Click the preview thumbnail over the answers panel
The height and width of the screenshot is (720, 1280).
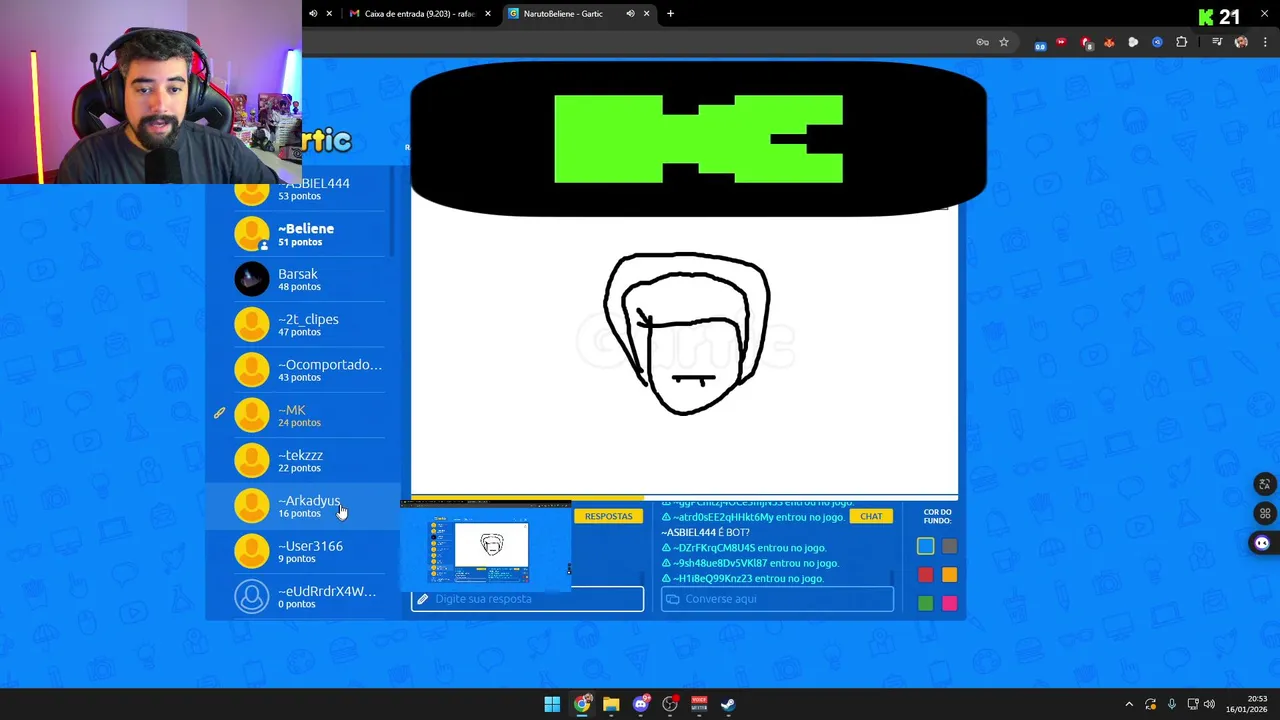[485, 548]
